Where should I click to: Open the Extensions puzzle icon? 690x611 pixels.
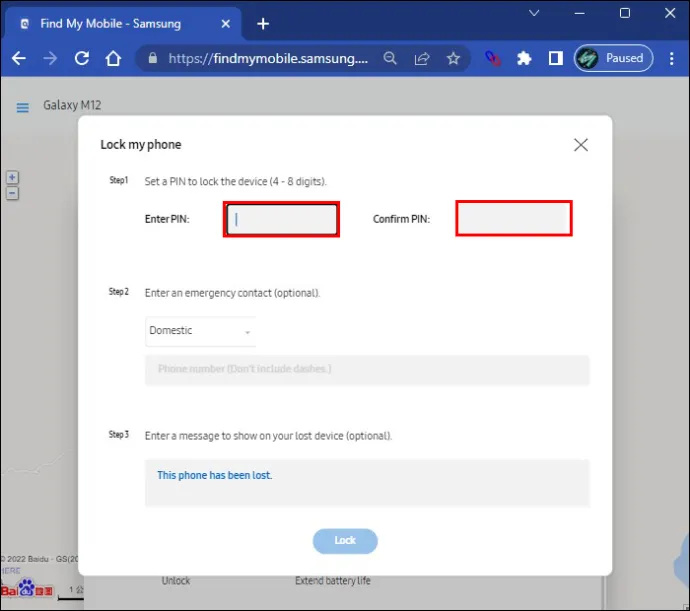pos(524,58)
